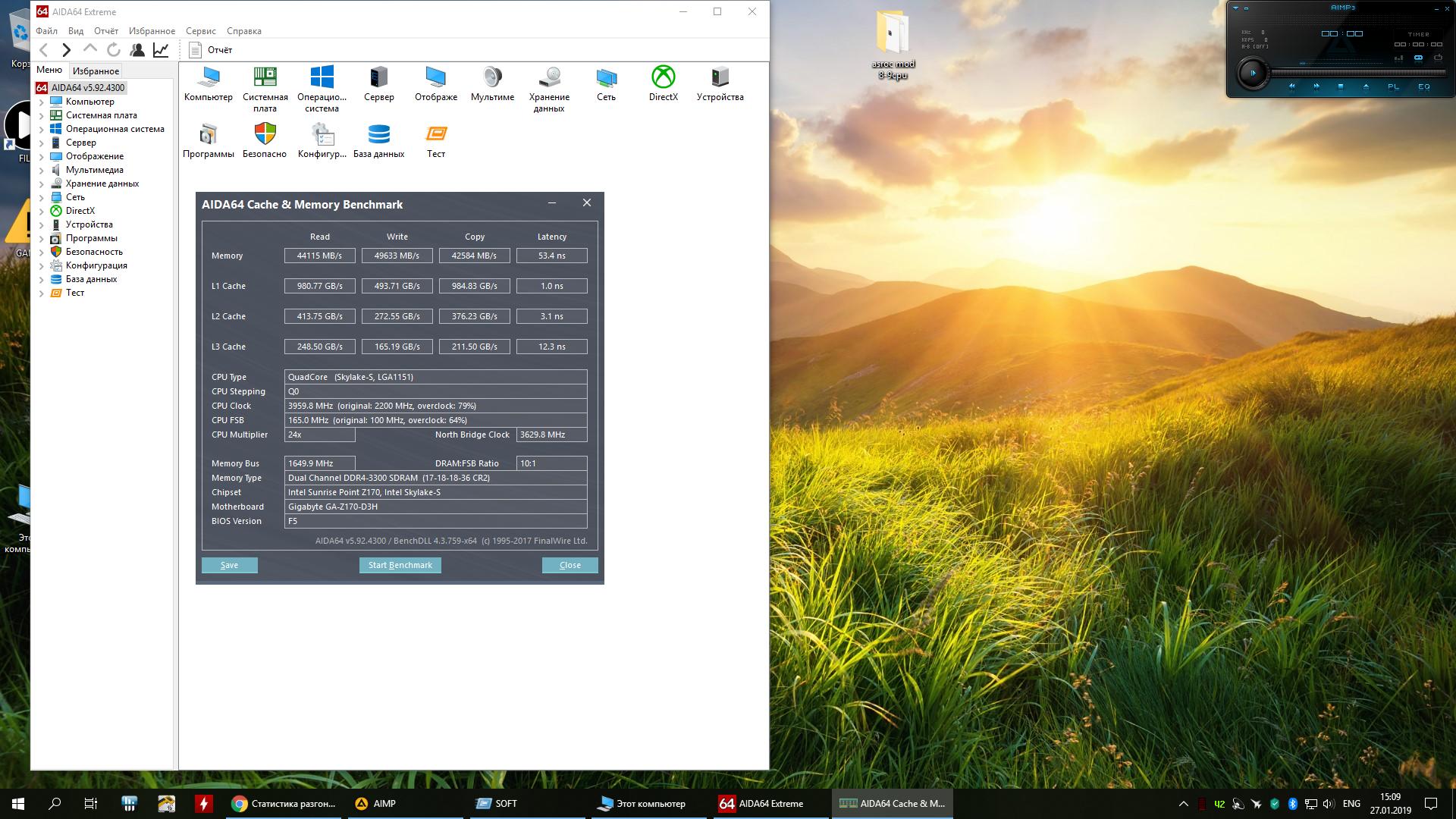This screenshot has width=1456, height=819.
Task: Open Chrome in the taskbar
Action: coord(284,804)
